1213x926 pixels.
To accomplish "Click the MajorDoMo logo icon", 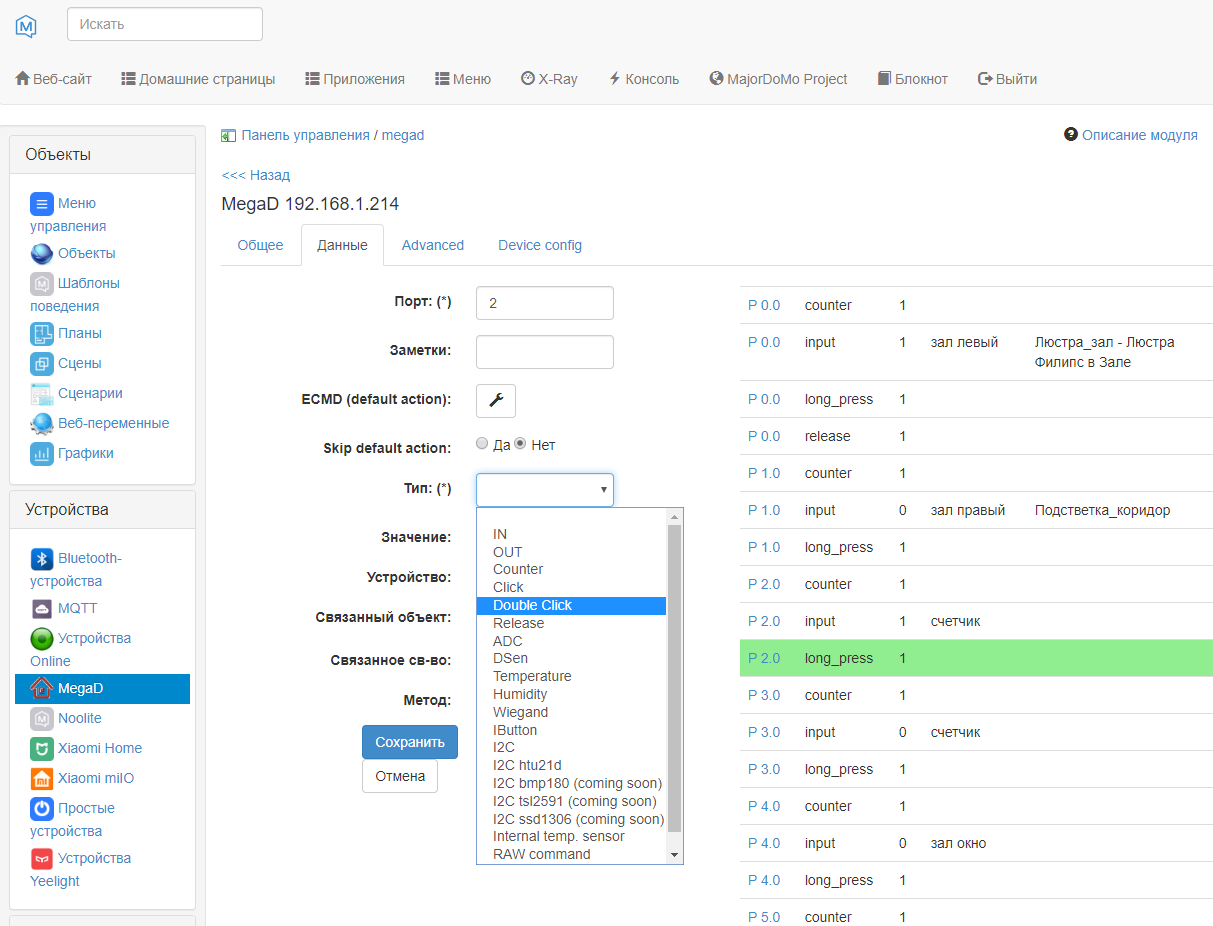I will coord(26,26).
